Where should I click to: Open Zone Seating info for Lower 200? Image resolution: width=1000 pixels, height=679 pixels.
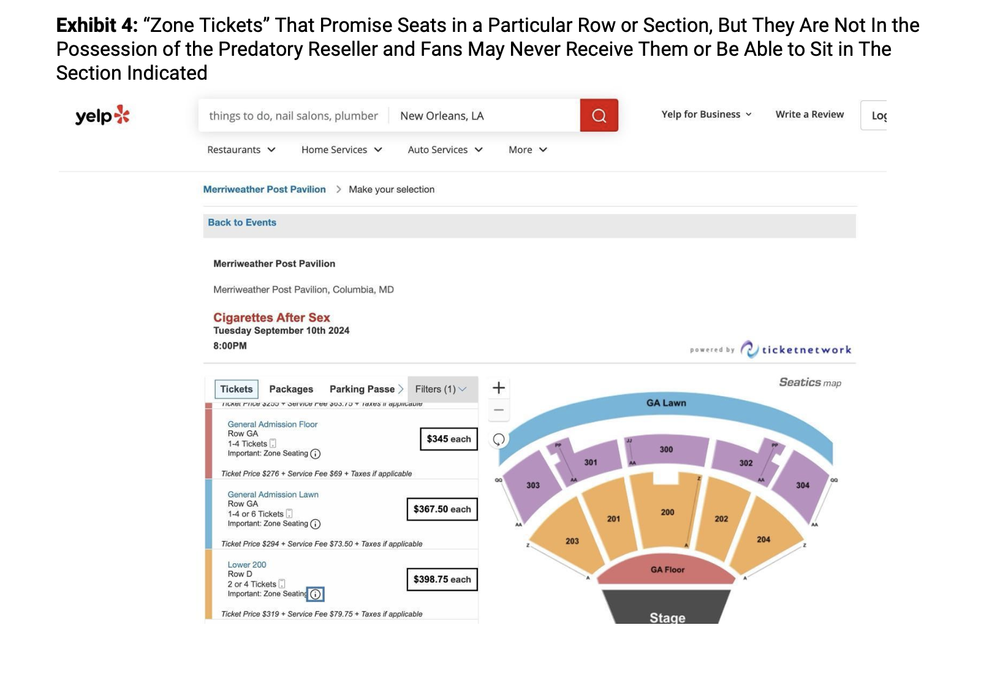(315, 594)
